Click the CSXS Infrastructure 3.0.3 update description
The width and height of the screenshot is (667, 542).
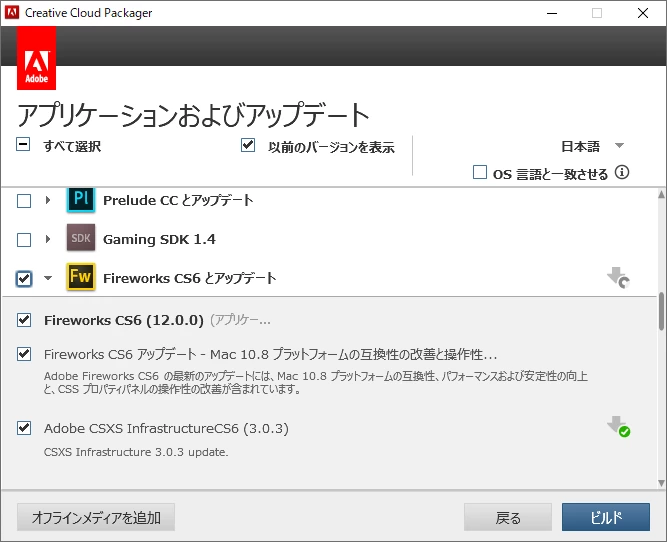pos(136,452)
